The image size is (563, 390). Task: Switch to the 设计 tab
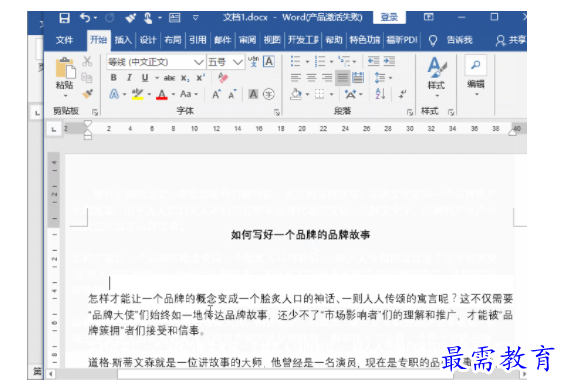148,40
